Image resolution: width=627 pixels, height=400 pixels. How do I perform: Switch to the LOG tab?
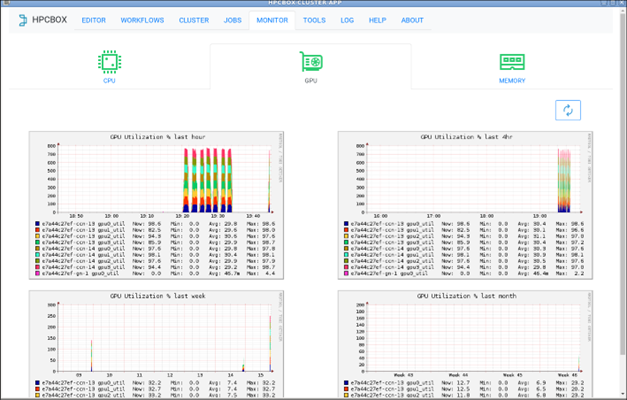tap(347, 20)
